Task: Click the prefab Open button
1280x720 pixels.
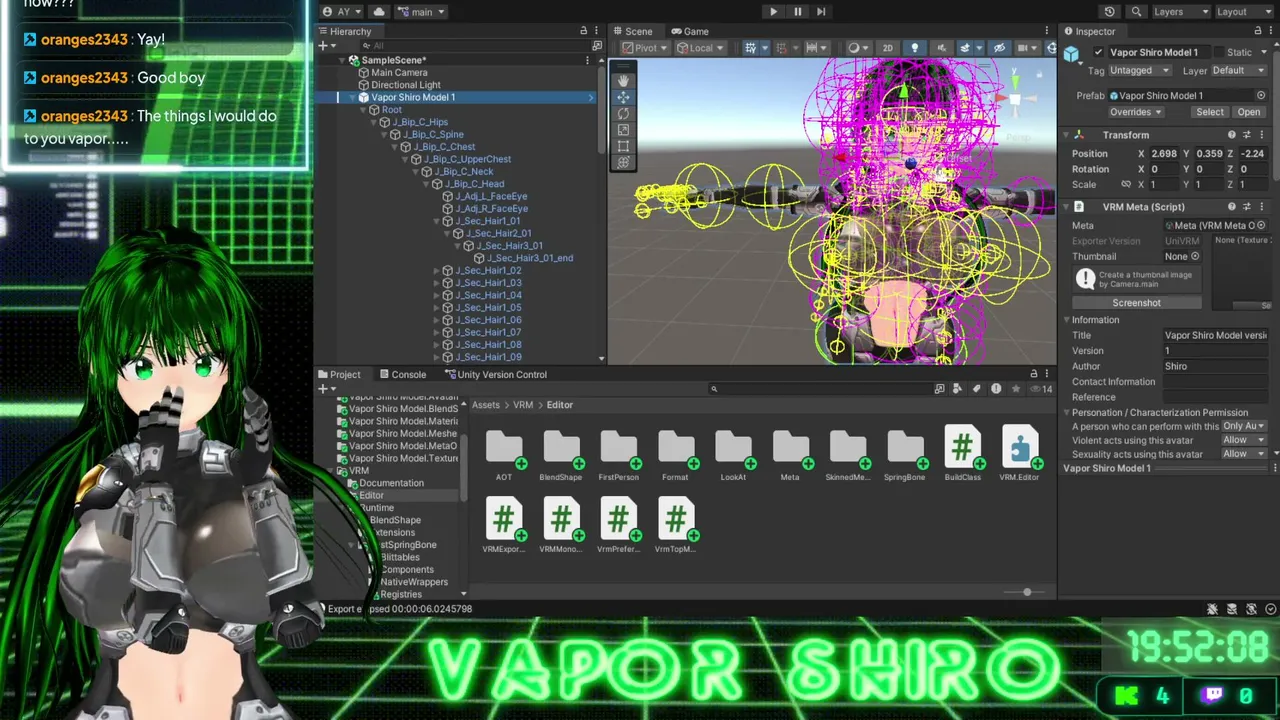Action: click(x=1248, y=112)
